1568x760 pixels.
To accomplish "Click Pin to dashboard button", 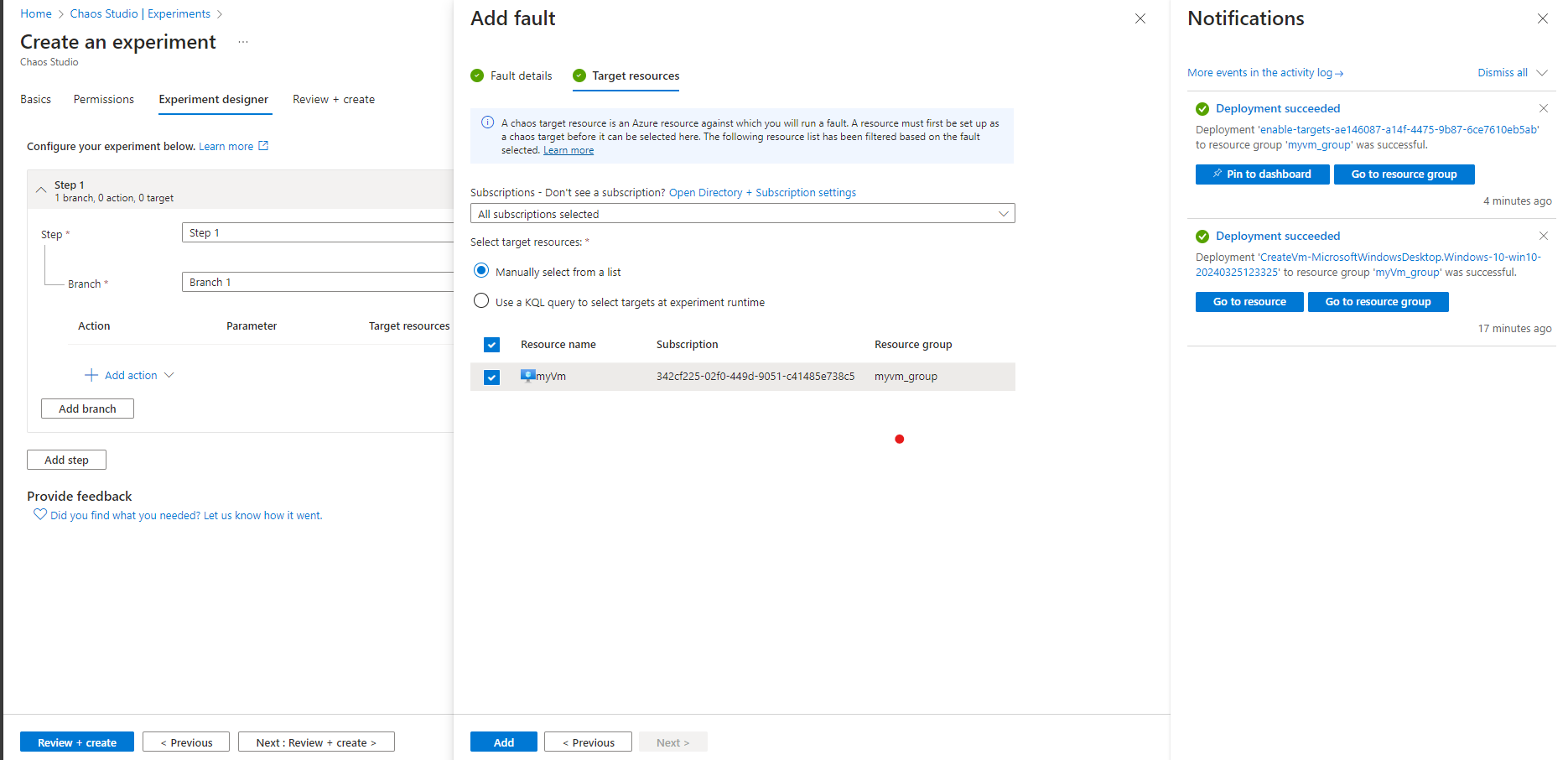I will (1262, 174).
